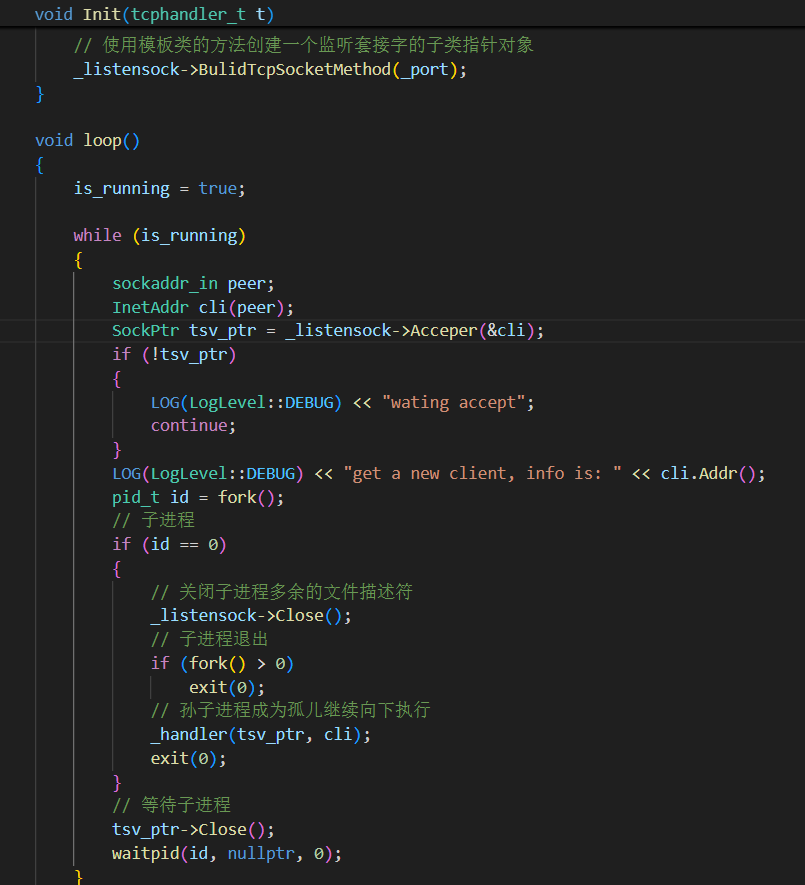
Task: Click "_handler(tsv_ptr, cli);" call
Action: pos(260,735)
